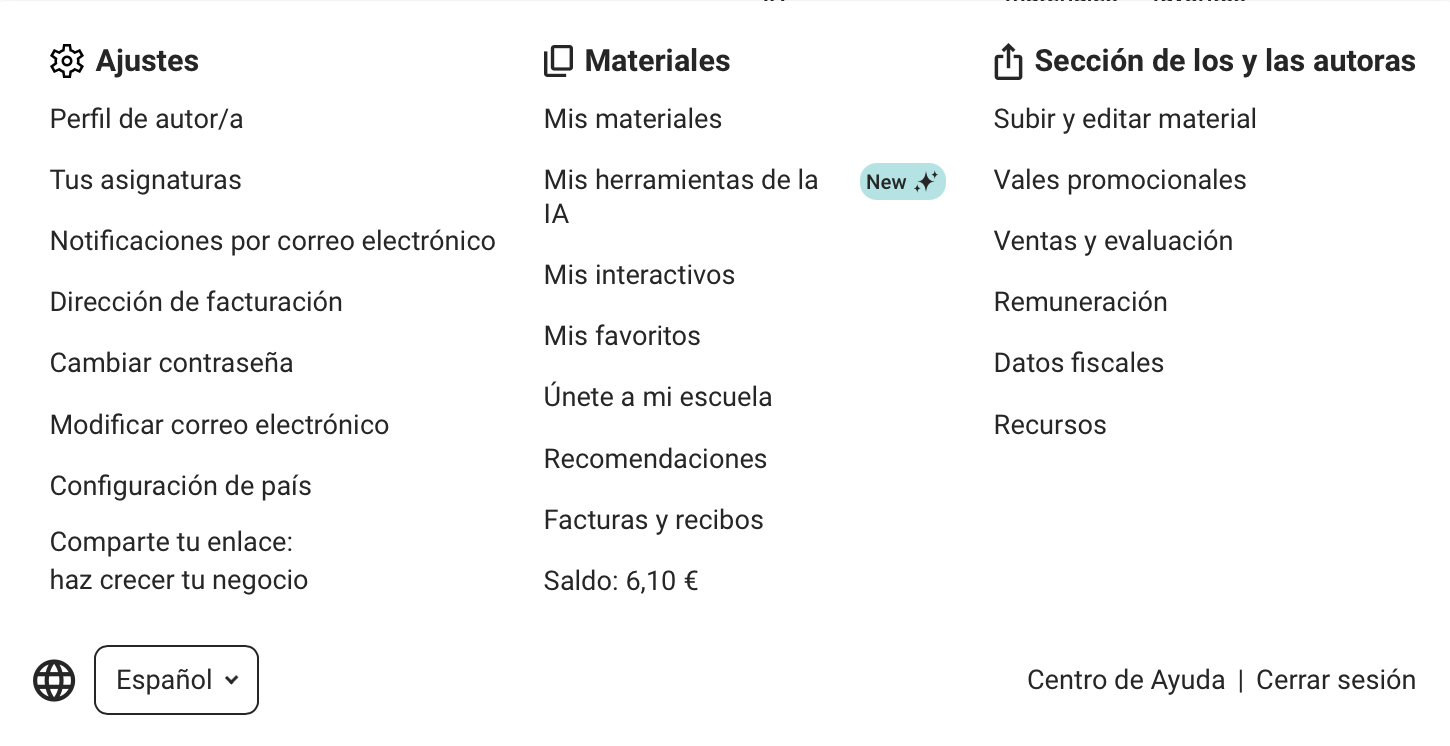Open Facturas y recibos

tap(653, 520)
